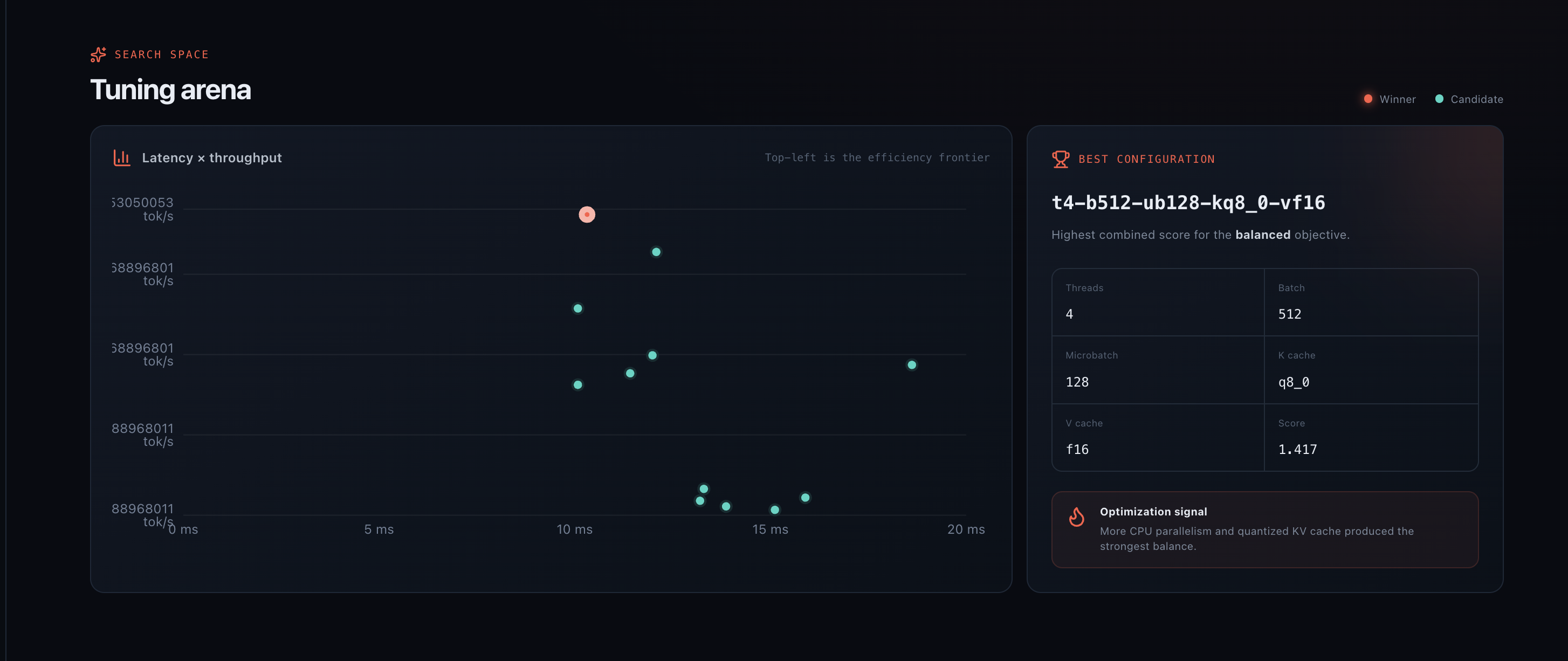The width and height of the screenshot is (1568, 661).
Task: Click the Tuning arena heading
Action: coord(170,90)
